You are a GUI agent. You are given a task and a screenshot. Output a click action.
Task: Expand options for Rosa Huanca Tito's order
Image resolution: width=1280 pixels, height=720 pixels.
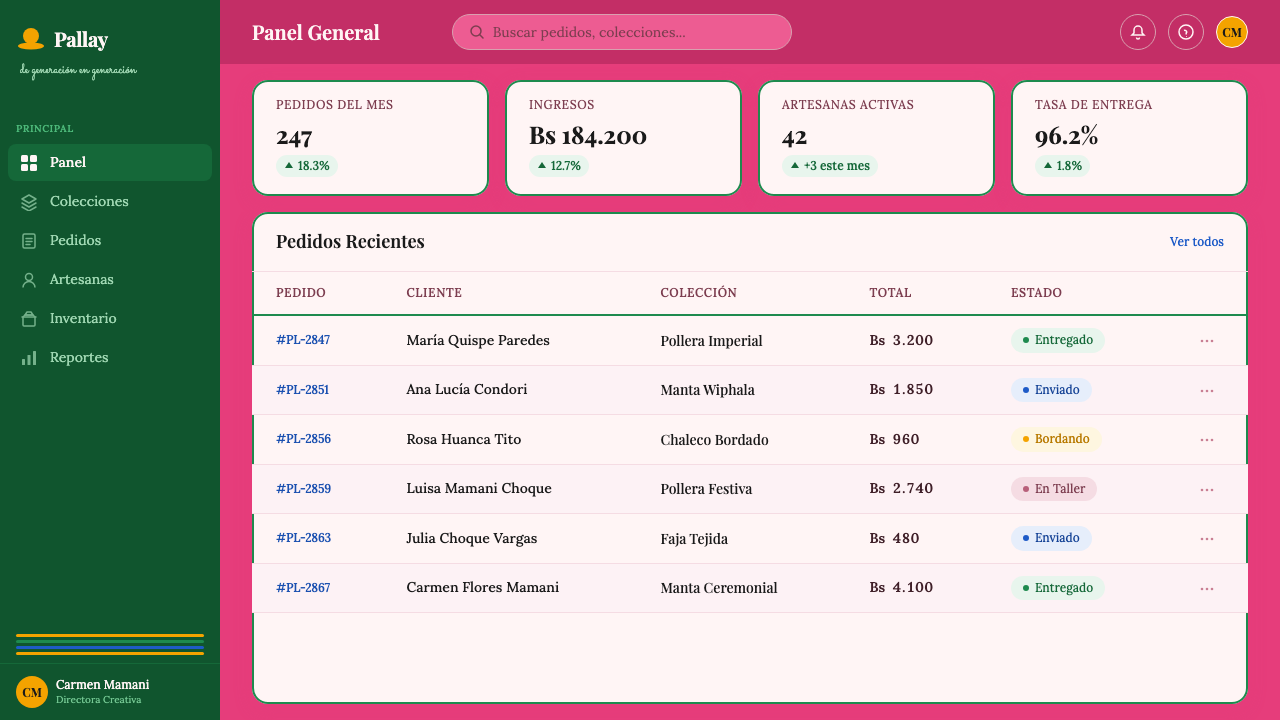tap(1207, 440)
